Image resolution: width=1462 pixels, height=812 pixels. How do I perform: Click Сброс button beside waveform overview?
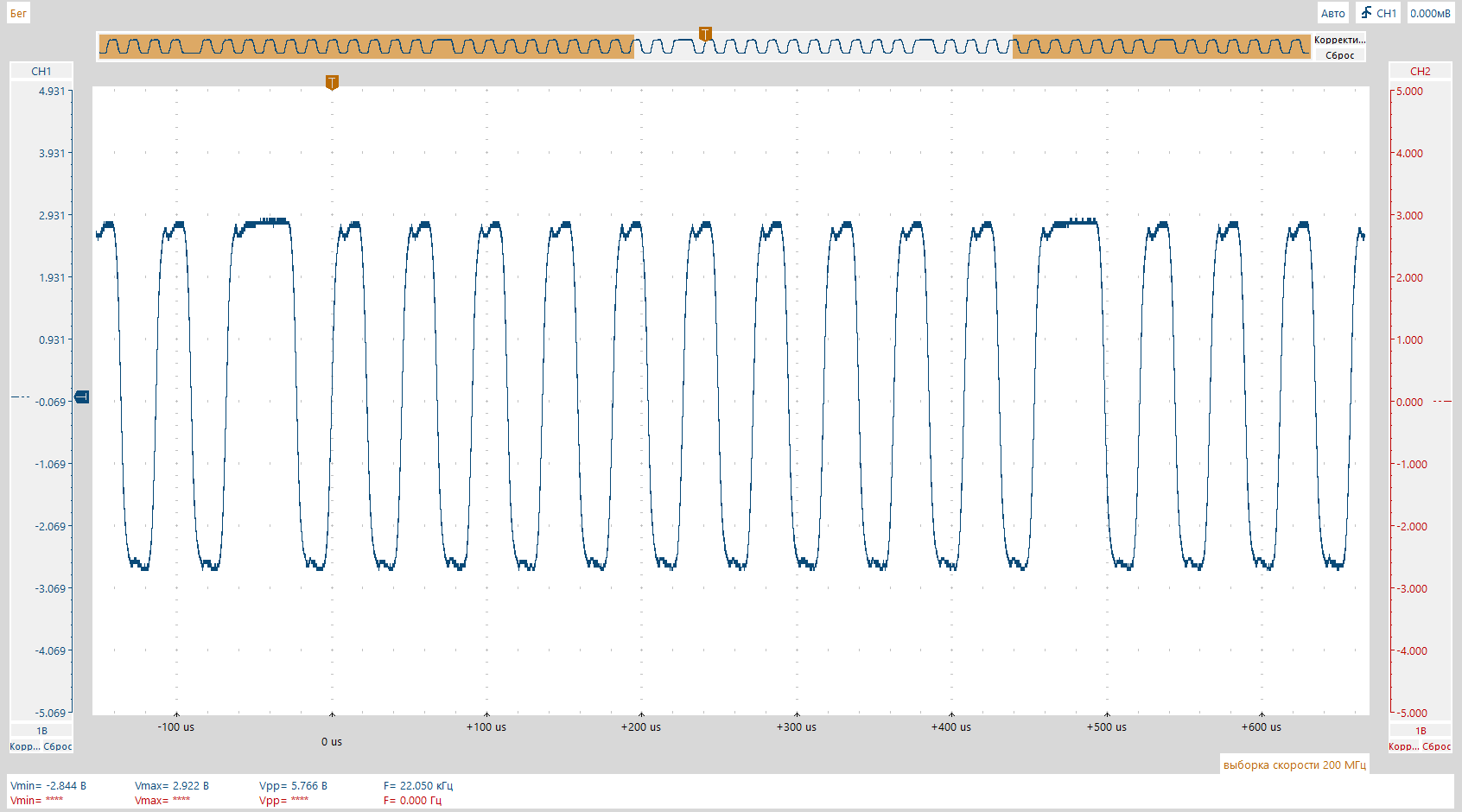tap(1339, 55)
